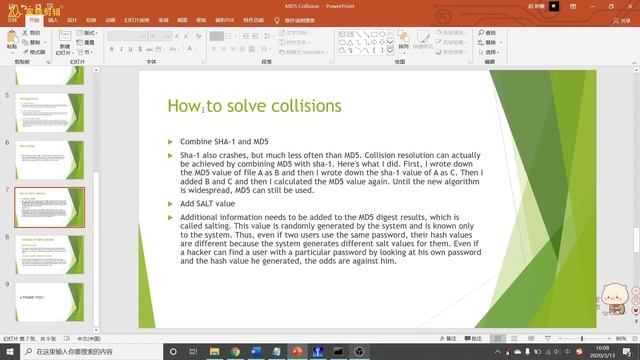
Task: Click the Cut scissors icon
Action: [25, 33]
